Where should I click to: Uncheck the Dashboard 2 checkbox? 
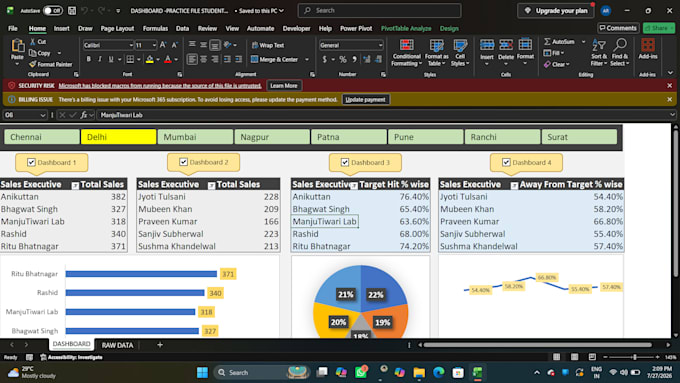tap(183, 162)
